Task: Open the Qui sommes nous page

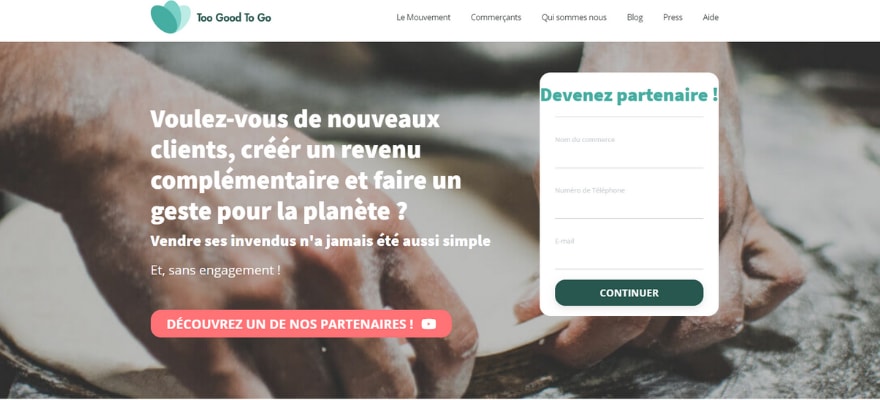Action: click(x=574, y=17)
